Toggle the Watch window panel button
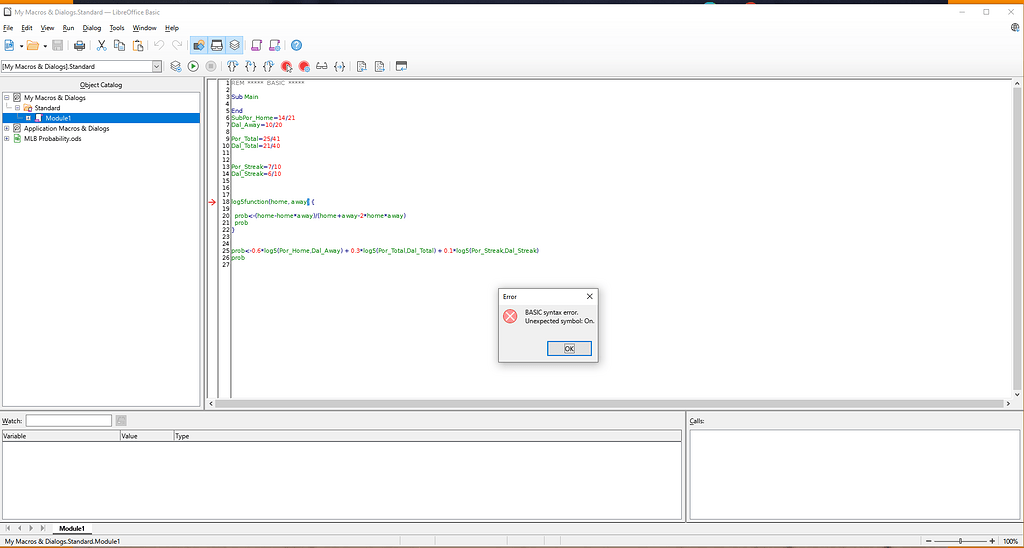 [x=217, y=45]
